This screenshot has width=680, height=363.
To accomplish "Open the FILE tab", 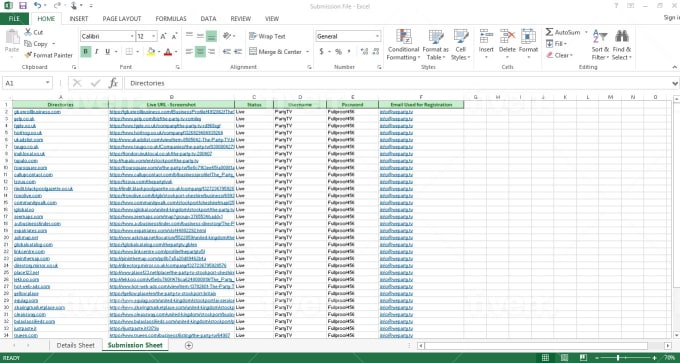I will point(14,19).
